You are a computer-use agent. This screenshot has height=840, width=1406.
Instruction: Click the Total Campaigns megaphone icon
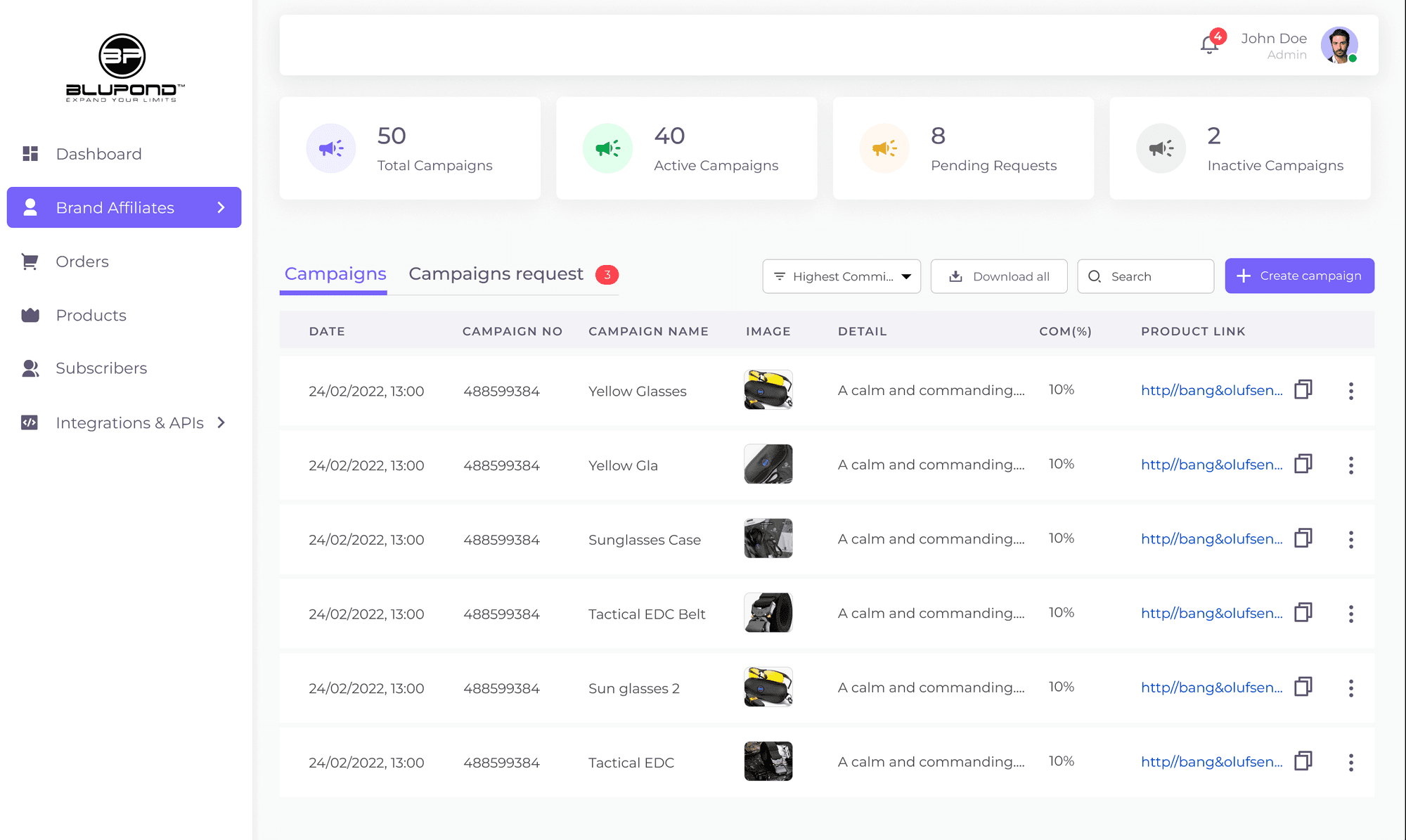pyautogui.click(x=330, y=148)
